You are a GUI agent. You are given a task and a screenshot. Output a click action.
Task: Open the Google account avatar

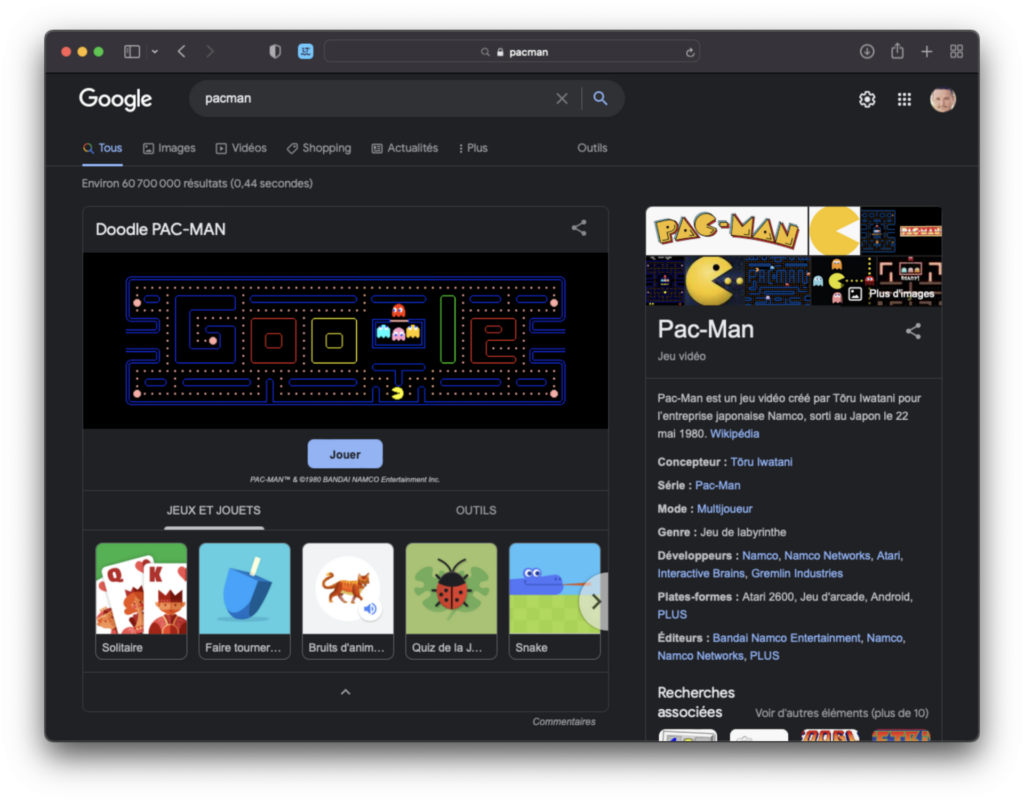pyautogui.click(x=942, y=99)
